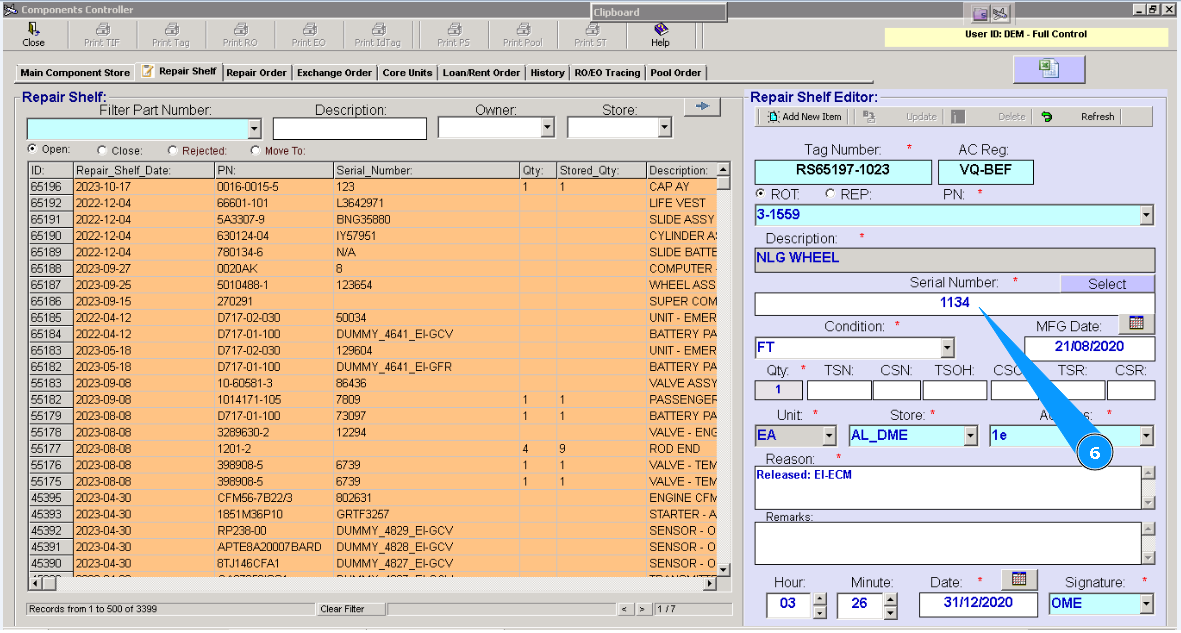
Task: Expand the Filter Part Number dropdown
Action: [x=254, y=129]
